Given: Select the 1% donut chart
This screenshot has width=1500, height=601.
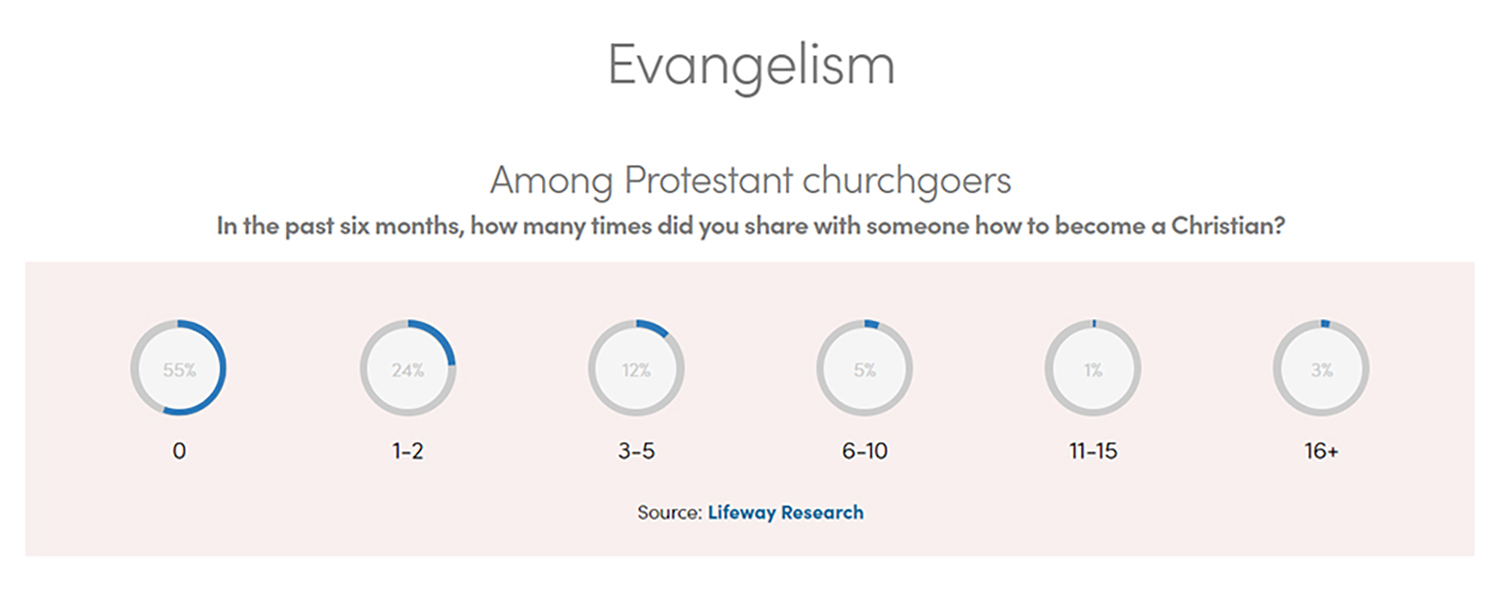Looking at the screenshot, I should coord(1093,368).
